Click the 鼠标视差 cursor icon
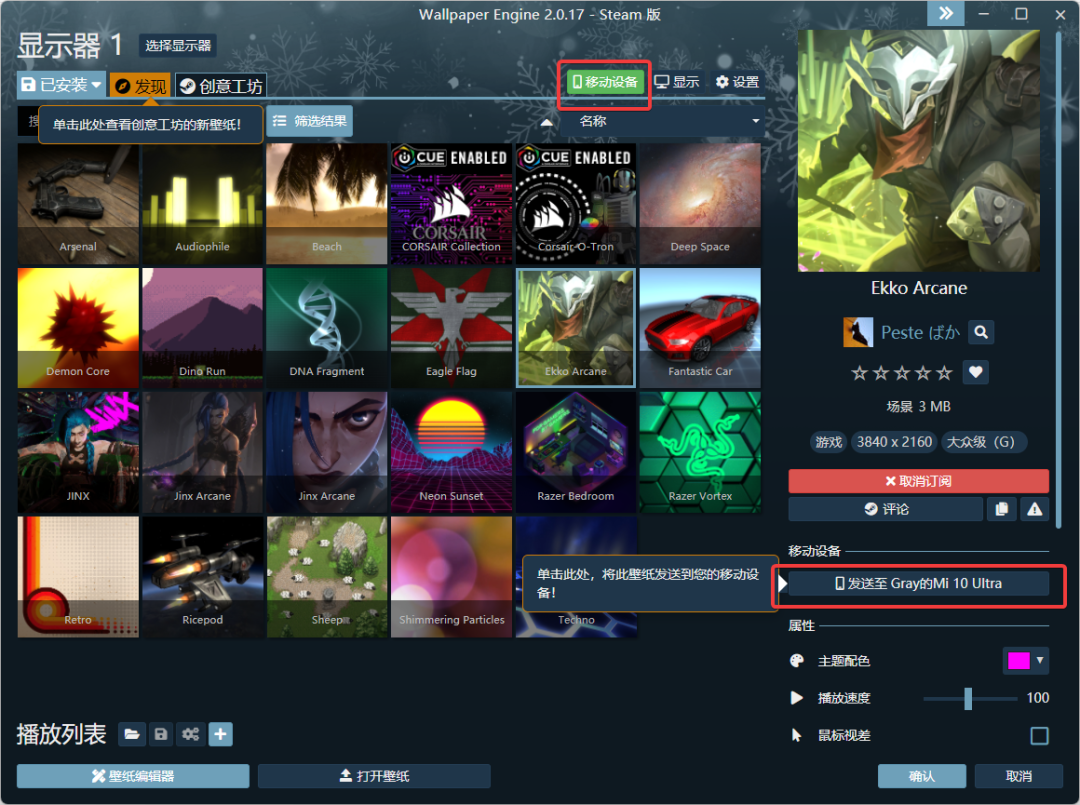1080x805 pixels. click(x=797, y=735)
